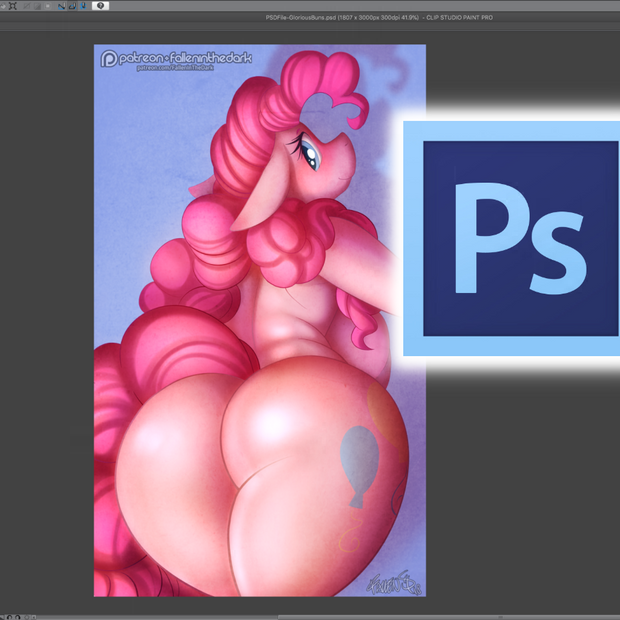
Task: Toggle Snap to Ruler icon
Action: pyautogui.click(x=61, y=6)
